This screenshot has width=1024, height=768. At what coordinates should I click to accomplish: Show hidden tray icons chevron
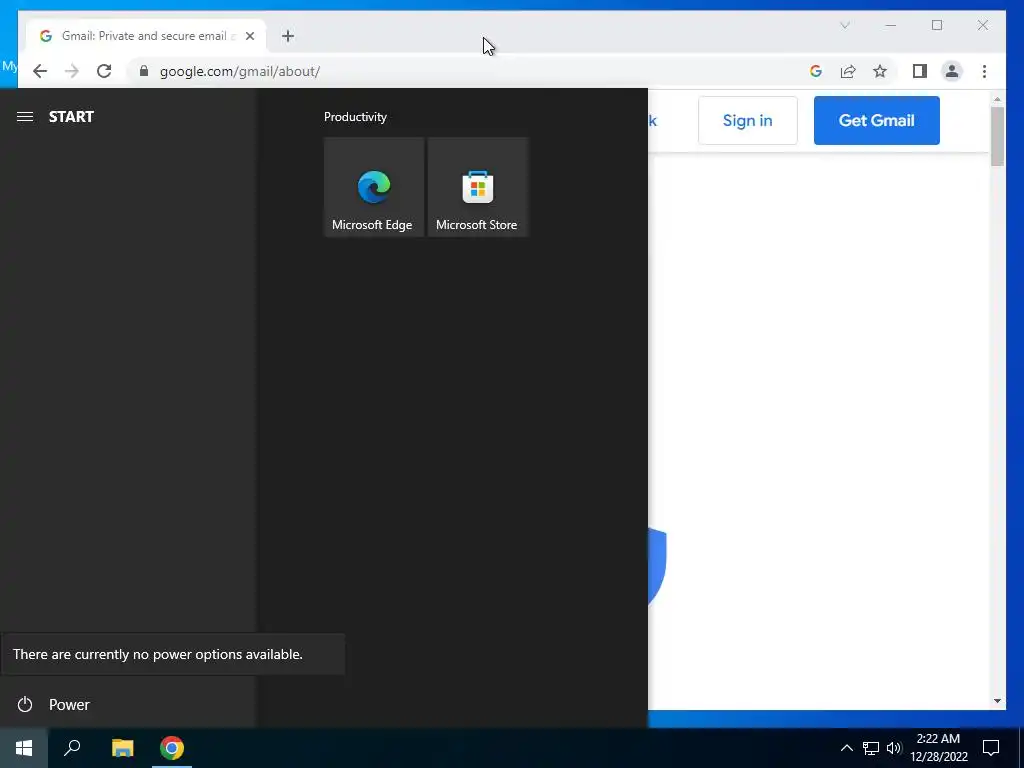tap(846, 748)
